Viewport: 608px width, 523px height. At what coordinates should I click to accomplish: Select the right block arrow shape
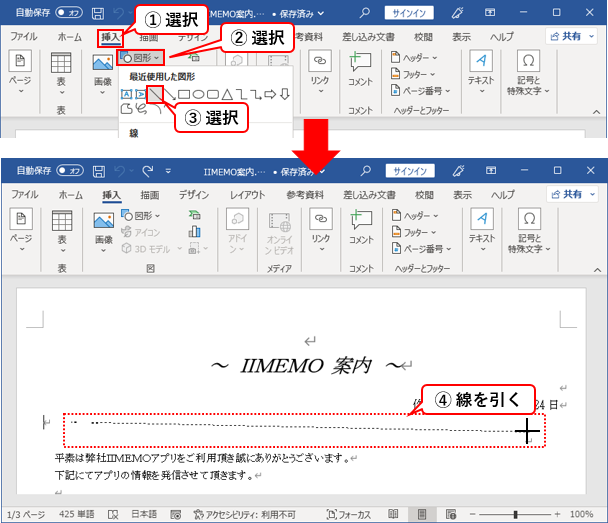coord(270,94)
